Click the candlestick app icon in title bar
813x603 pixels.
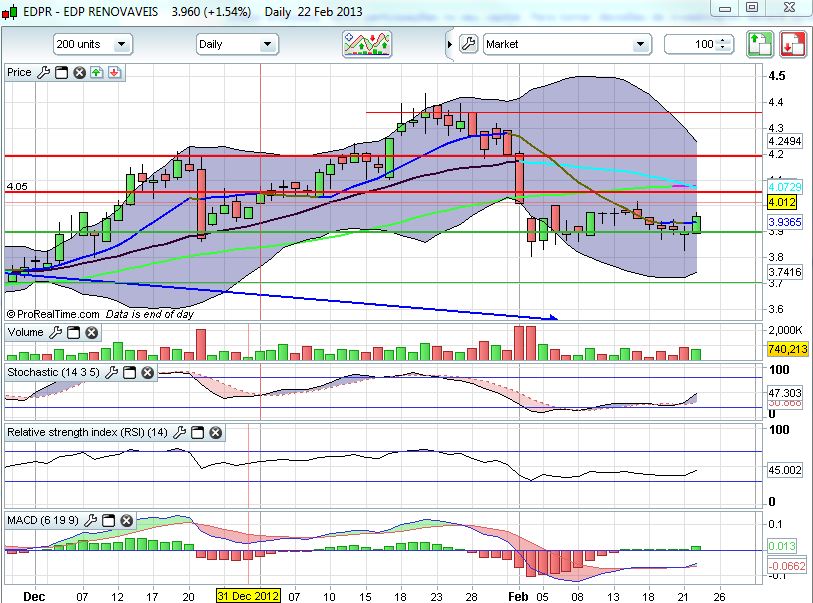tap(9, 12)
